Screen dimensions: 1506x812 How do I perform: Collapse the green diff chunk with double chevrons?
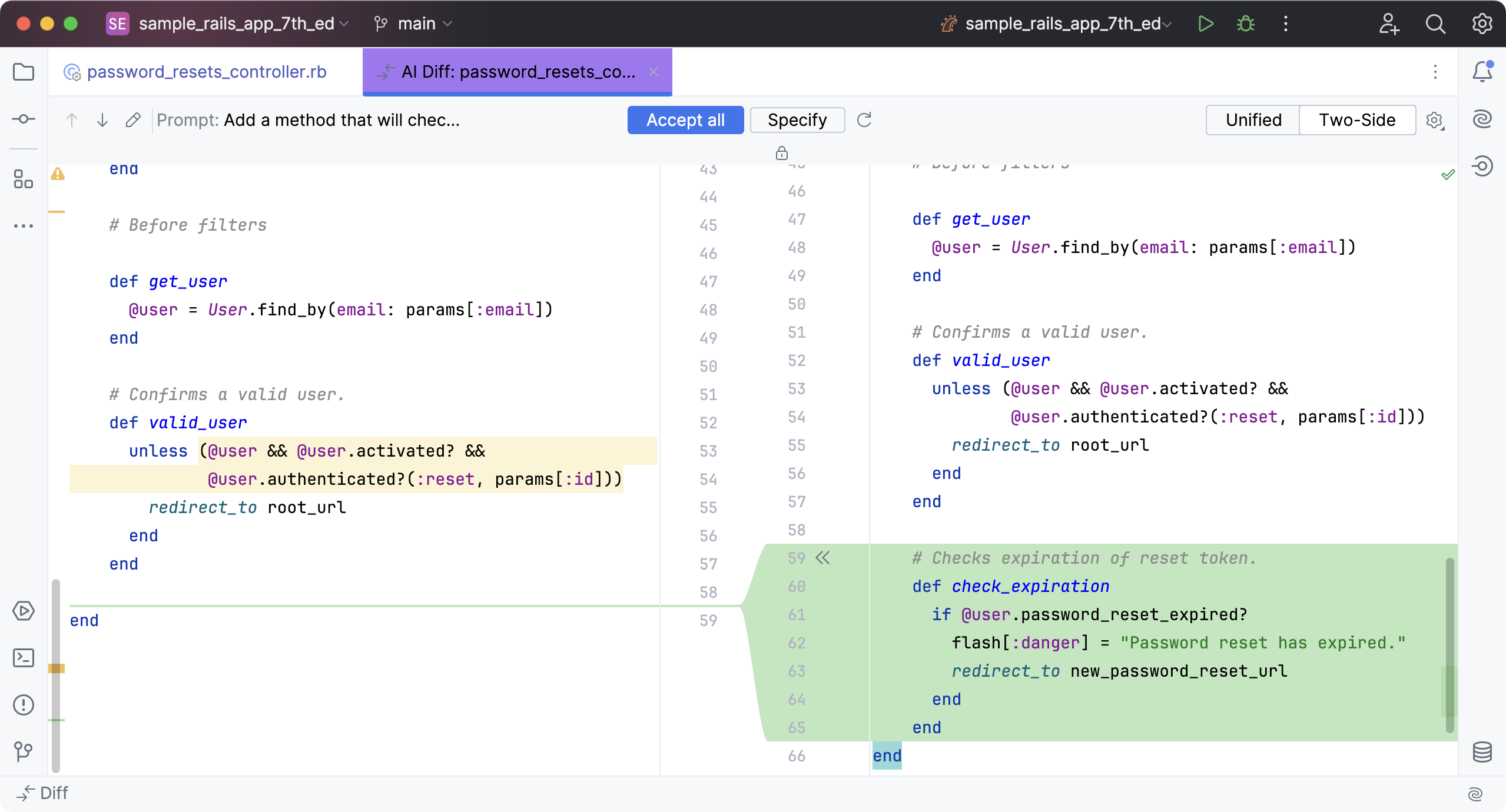pos(822,558)
